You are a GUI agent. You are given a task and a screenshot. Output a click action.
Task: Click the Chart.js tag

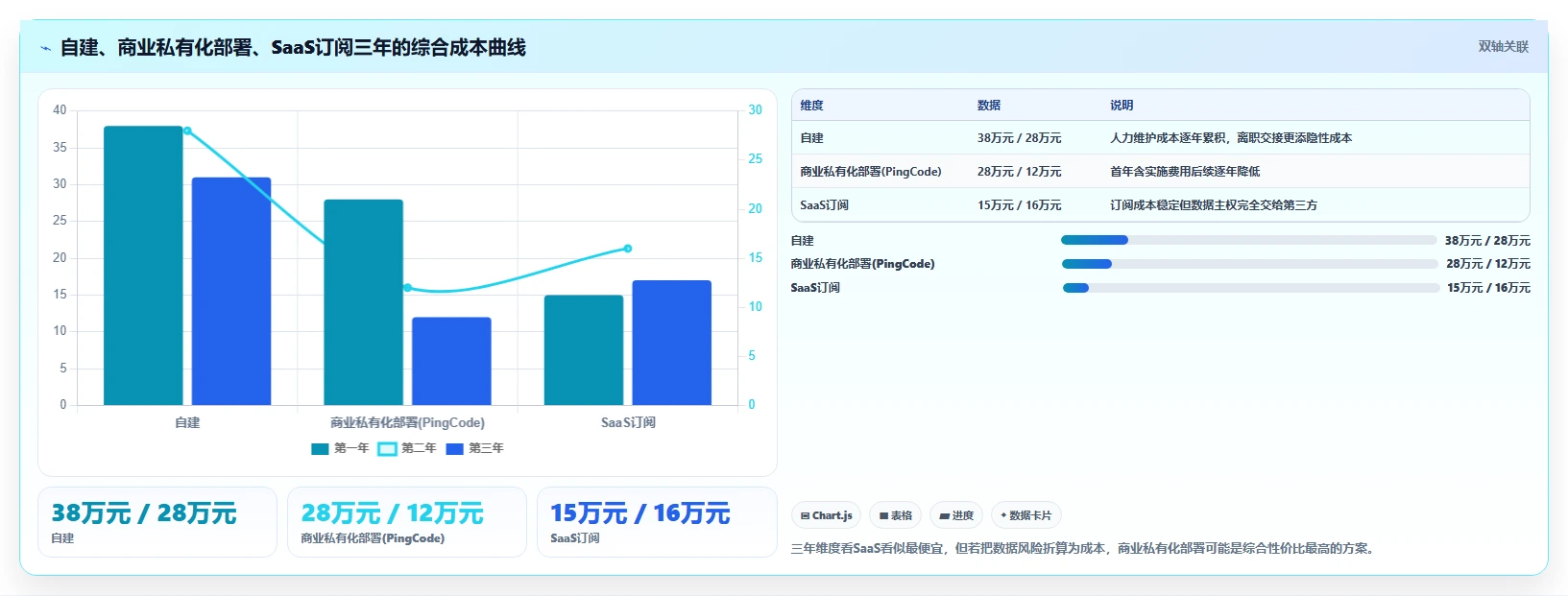click(826, 515)
